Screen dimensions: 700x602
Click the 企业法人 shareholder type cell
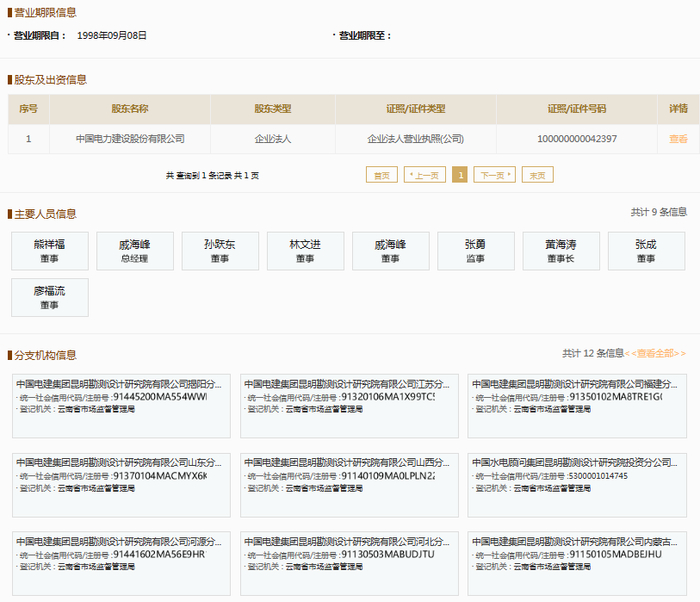tap(273, 139)
